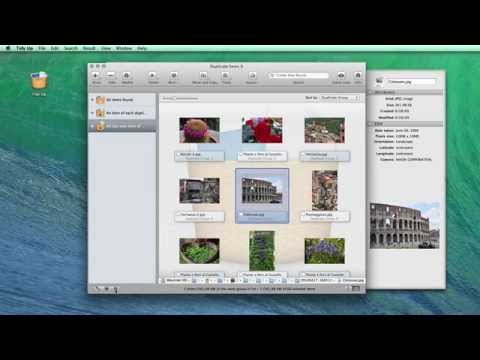Tick the Colosseo.jpg checkbox
Viewport: 480px width, 360px height.
coord(241,215)
